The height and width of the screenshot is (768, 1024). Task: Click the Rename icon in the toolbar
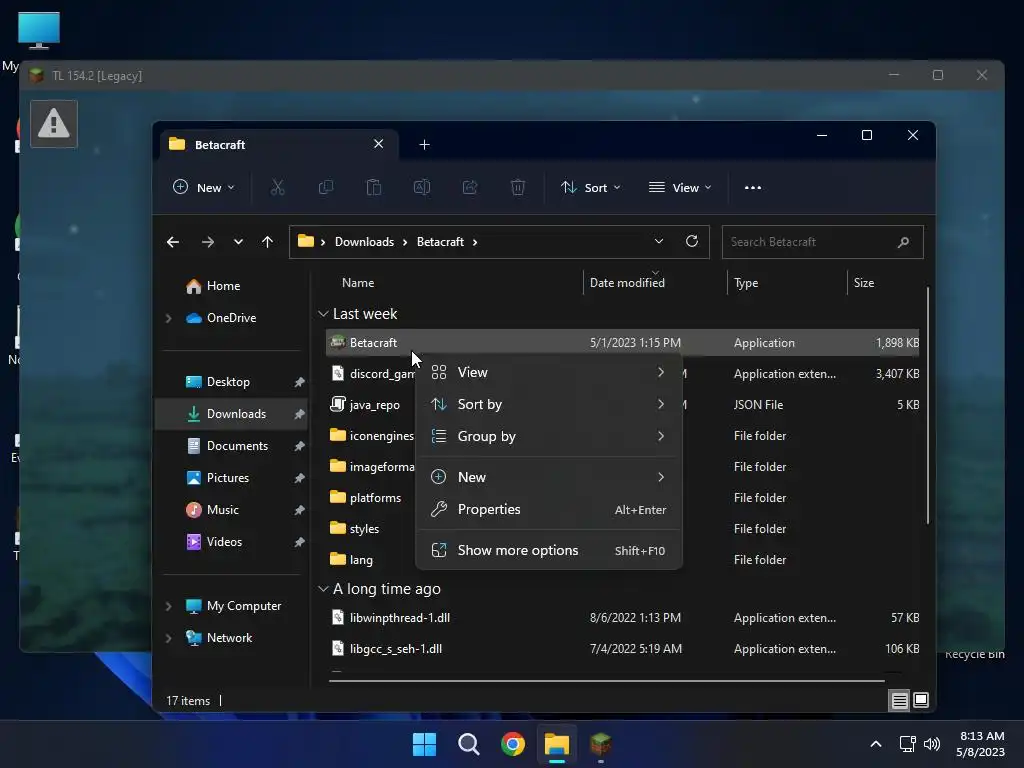[x=422, y=188]
